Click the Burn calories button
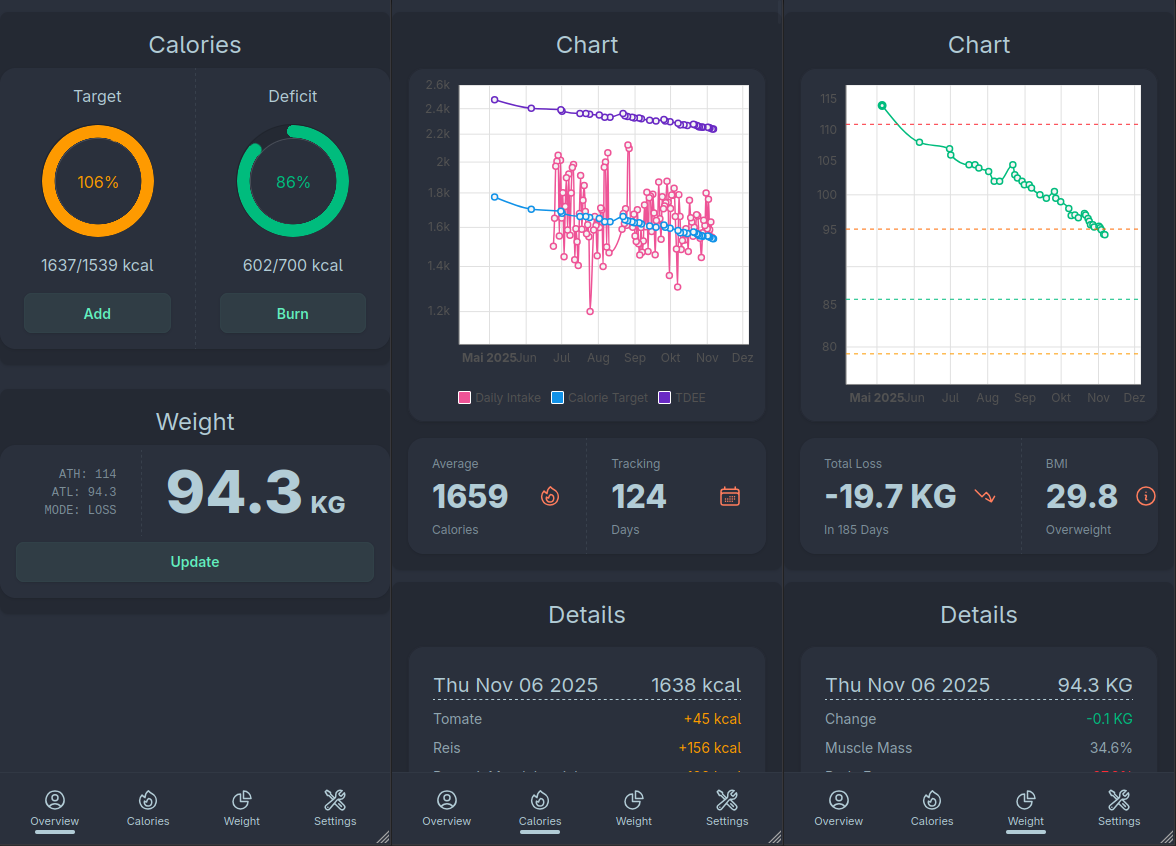The image size is (1176, 846). click(x=292, y=314)
